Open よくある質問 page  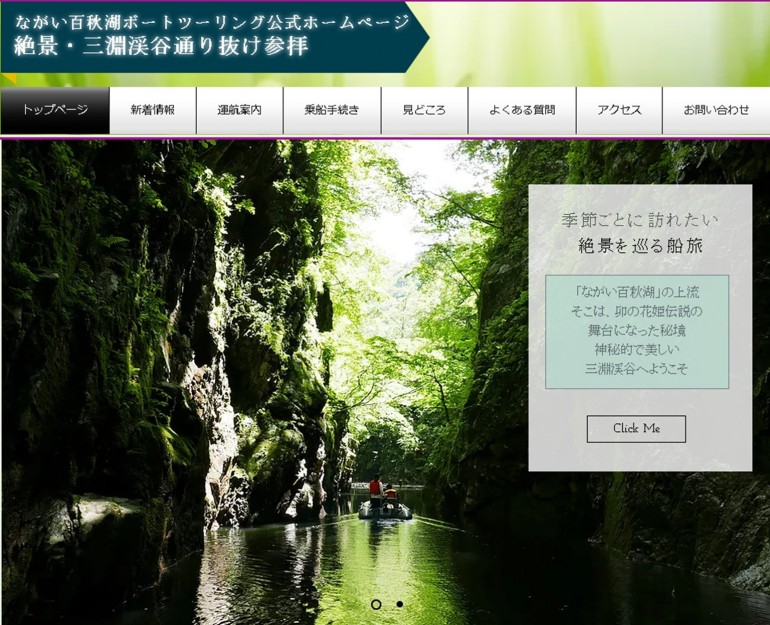[522, 110]
